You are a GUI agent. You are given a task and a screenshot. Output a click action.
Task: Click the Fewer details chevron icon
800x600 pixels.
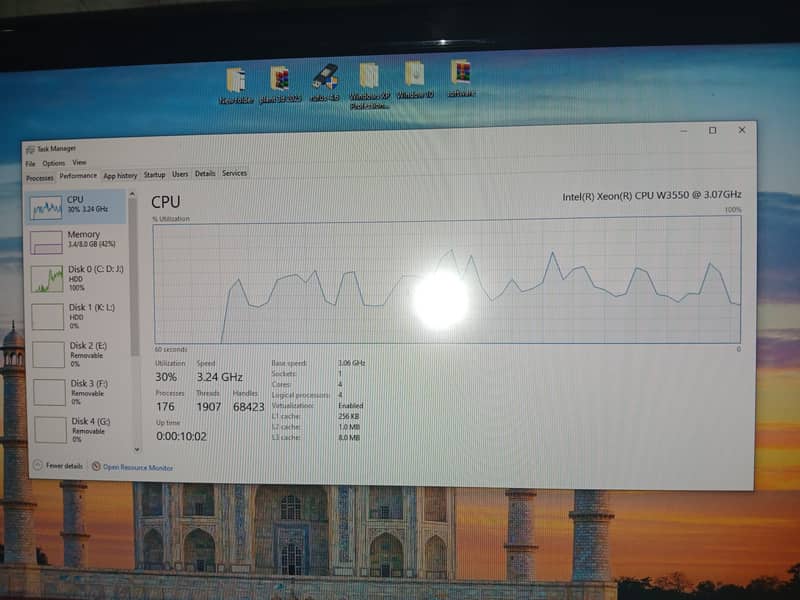(38, 465)
